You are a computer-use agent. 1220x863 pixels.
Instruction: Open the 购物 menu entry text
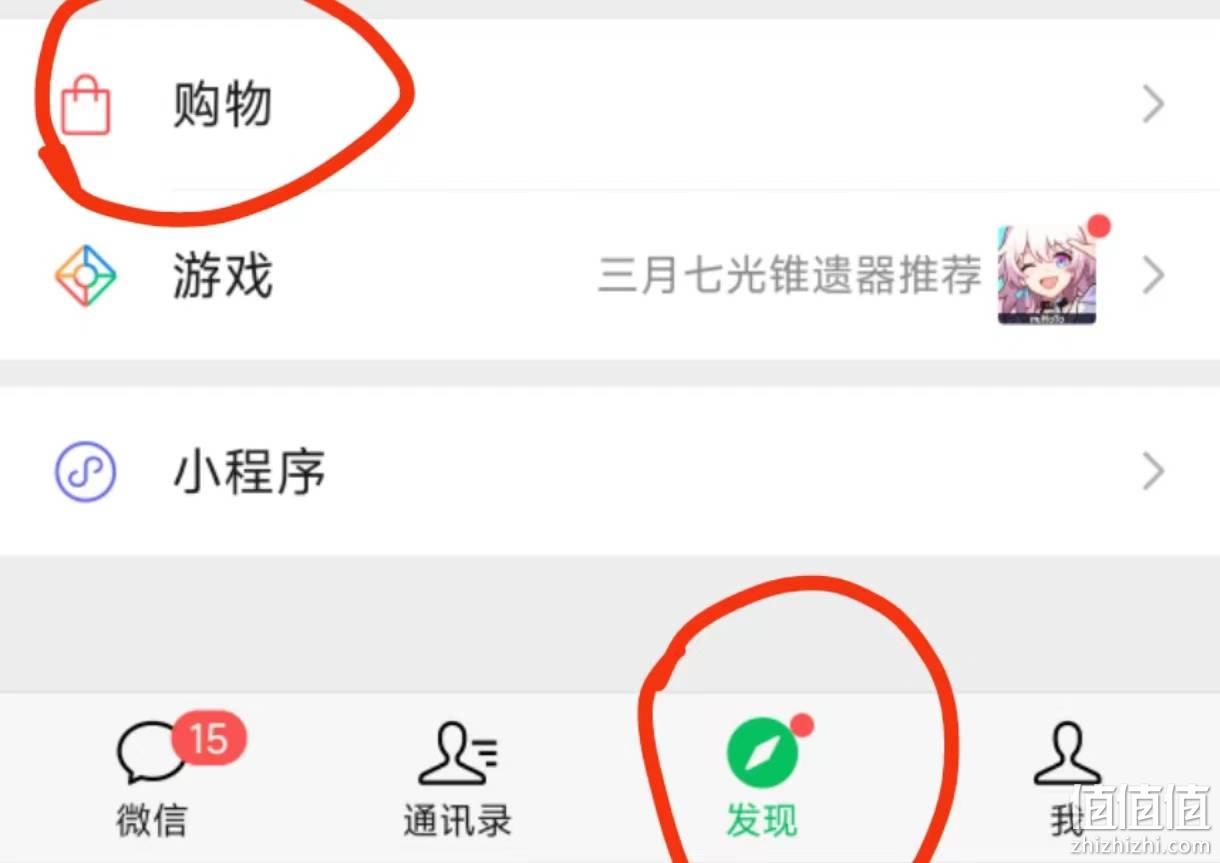pos(222,104)
